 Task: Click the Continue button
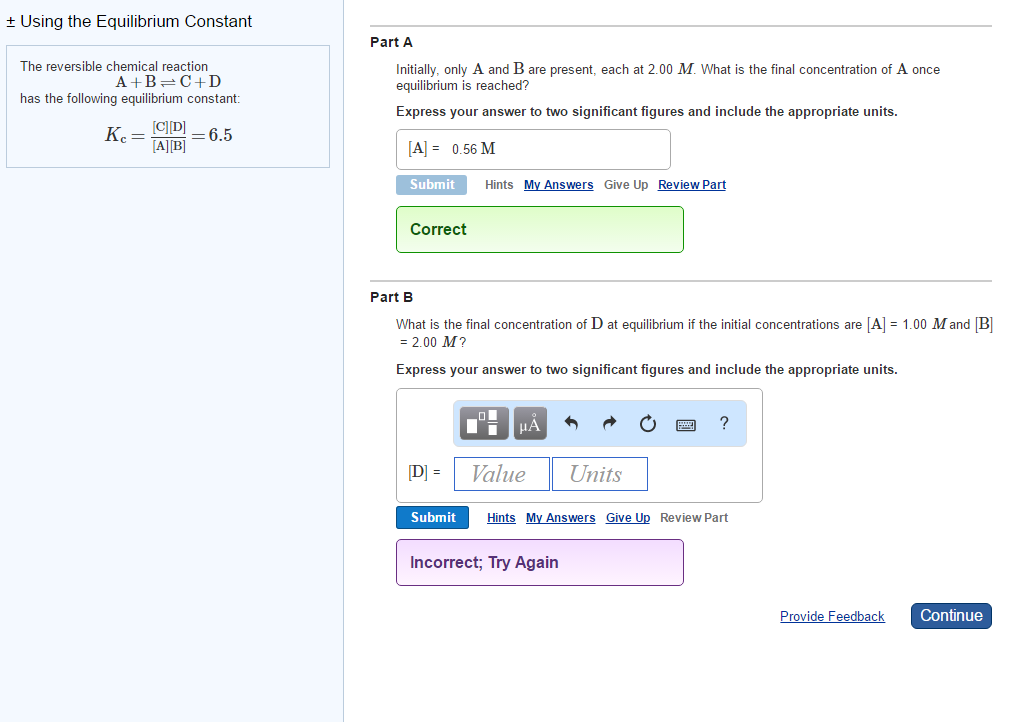[x=951, y=616]
